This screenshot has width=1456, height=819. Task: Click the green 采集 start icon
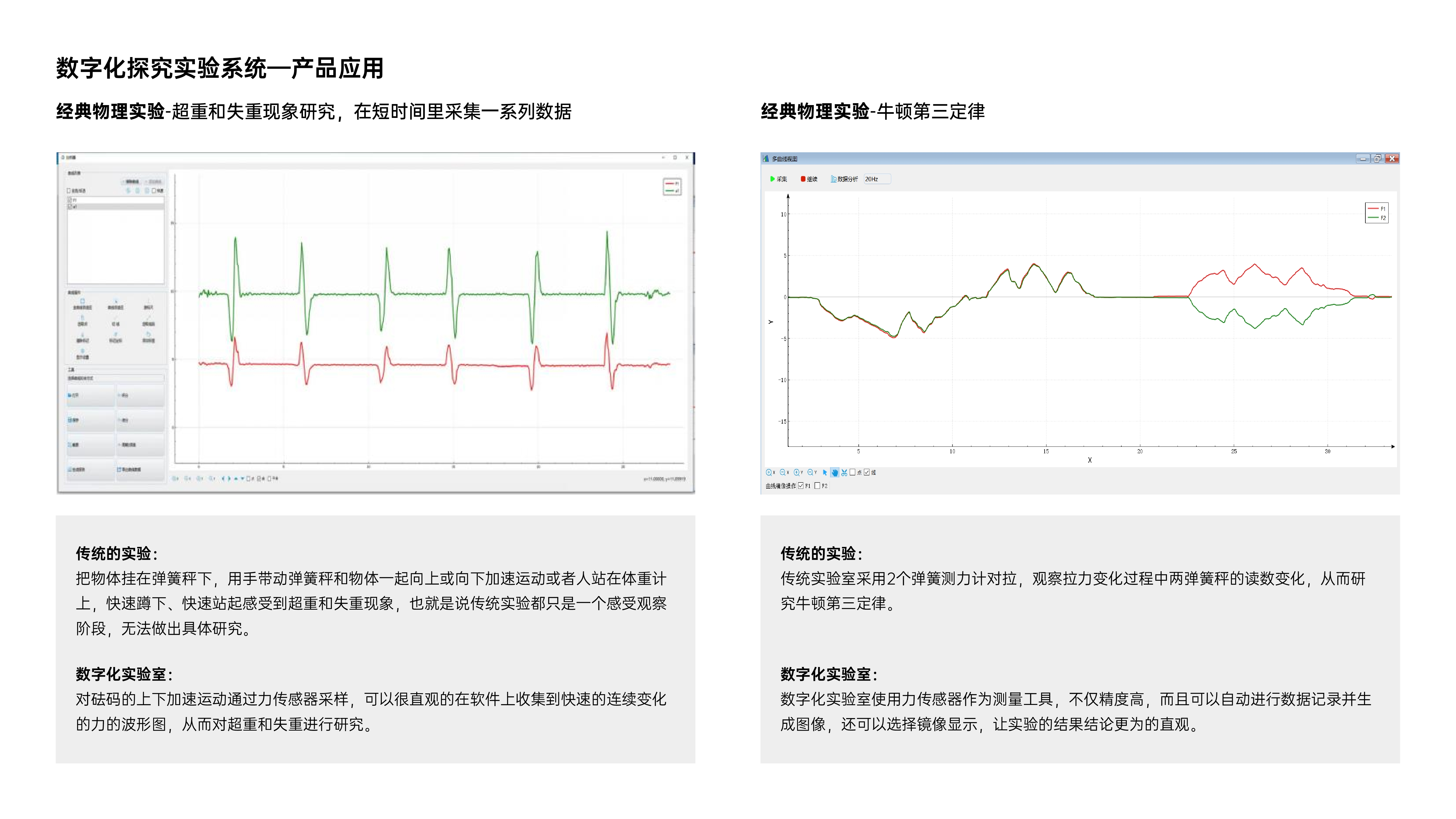772,179
